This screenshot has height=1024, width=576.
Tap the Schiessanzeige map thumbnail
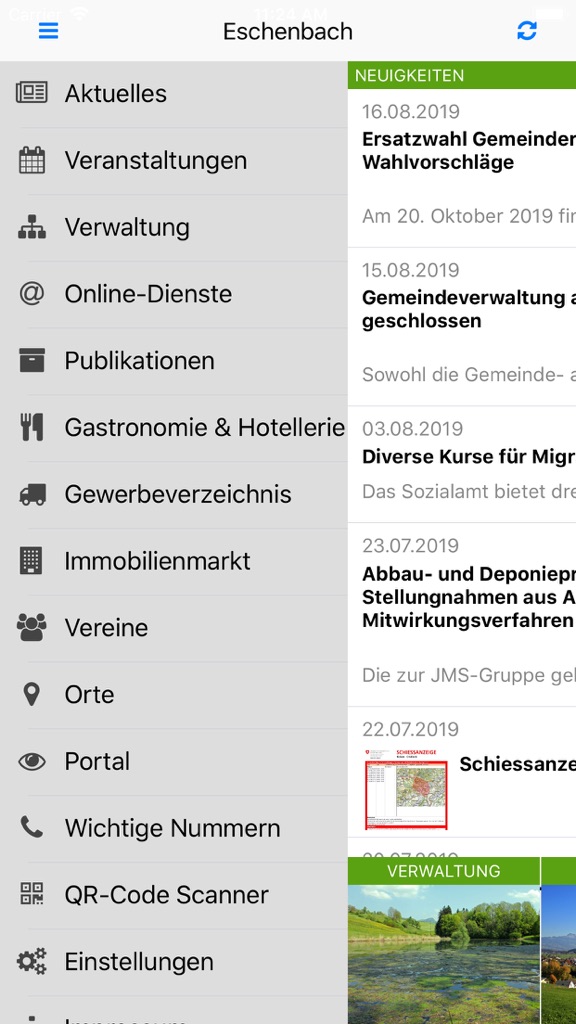[x=406, y=789]
